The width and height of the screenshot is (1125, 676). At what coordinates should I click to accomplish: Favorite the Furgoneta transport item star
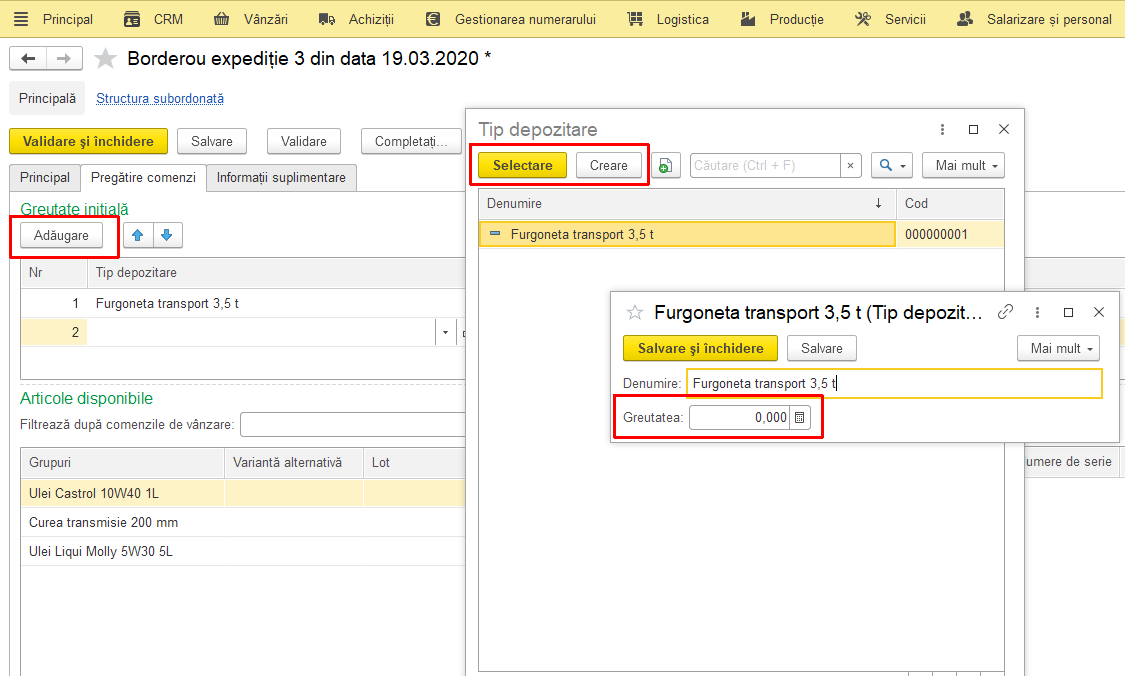coord(635,312)
